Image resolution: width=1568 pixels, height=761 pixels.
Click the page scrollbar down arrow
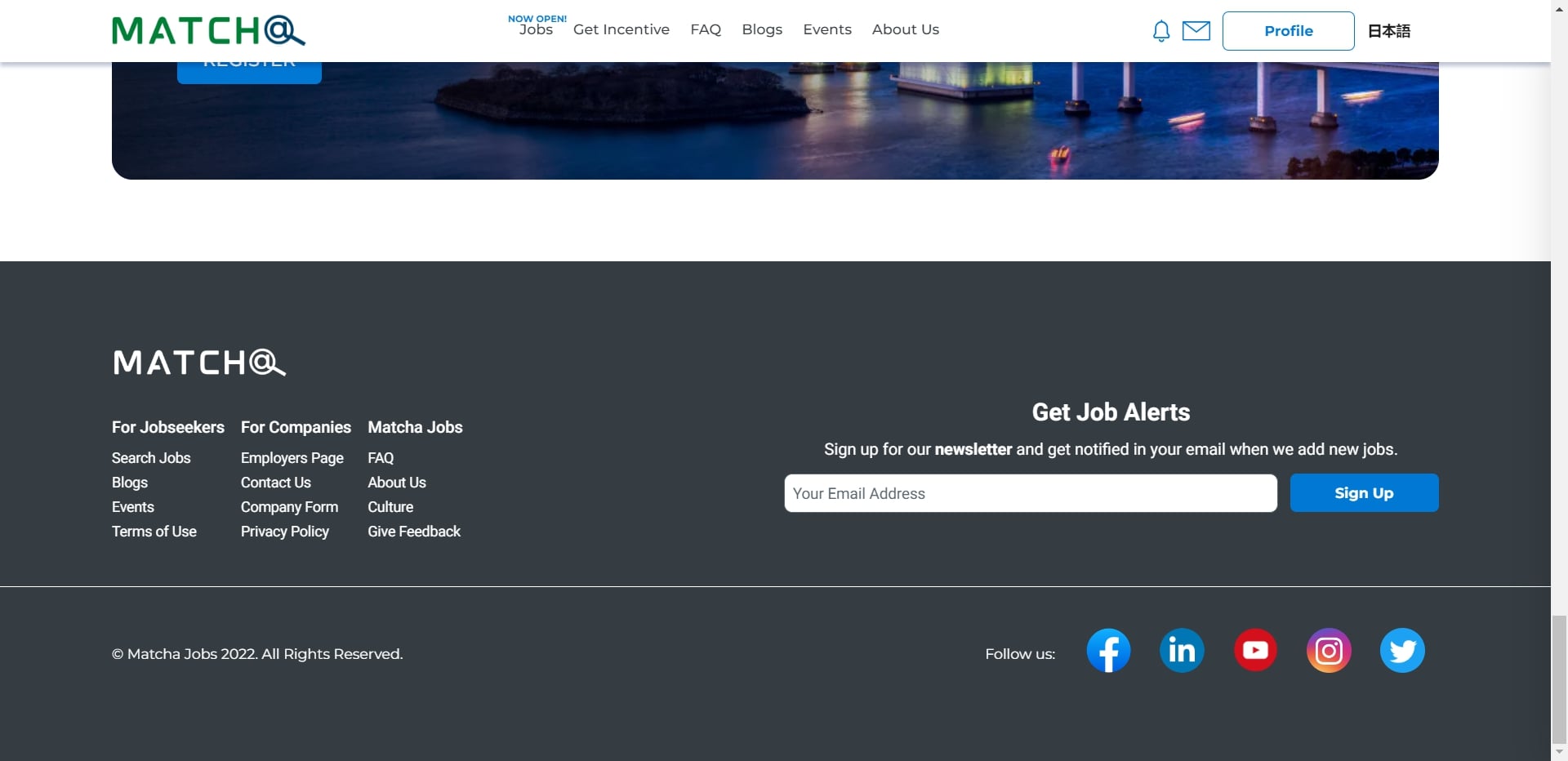[x=1559, y=752]
